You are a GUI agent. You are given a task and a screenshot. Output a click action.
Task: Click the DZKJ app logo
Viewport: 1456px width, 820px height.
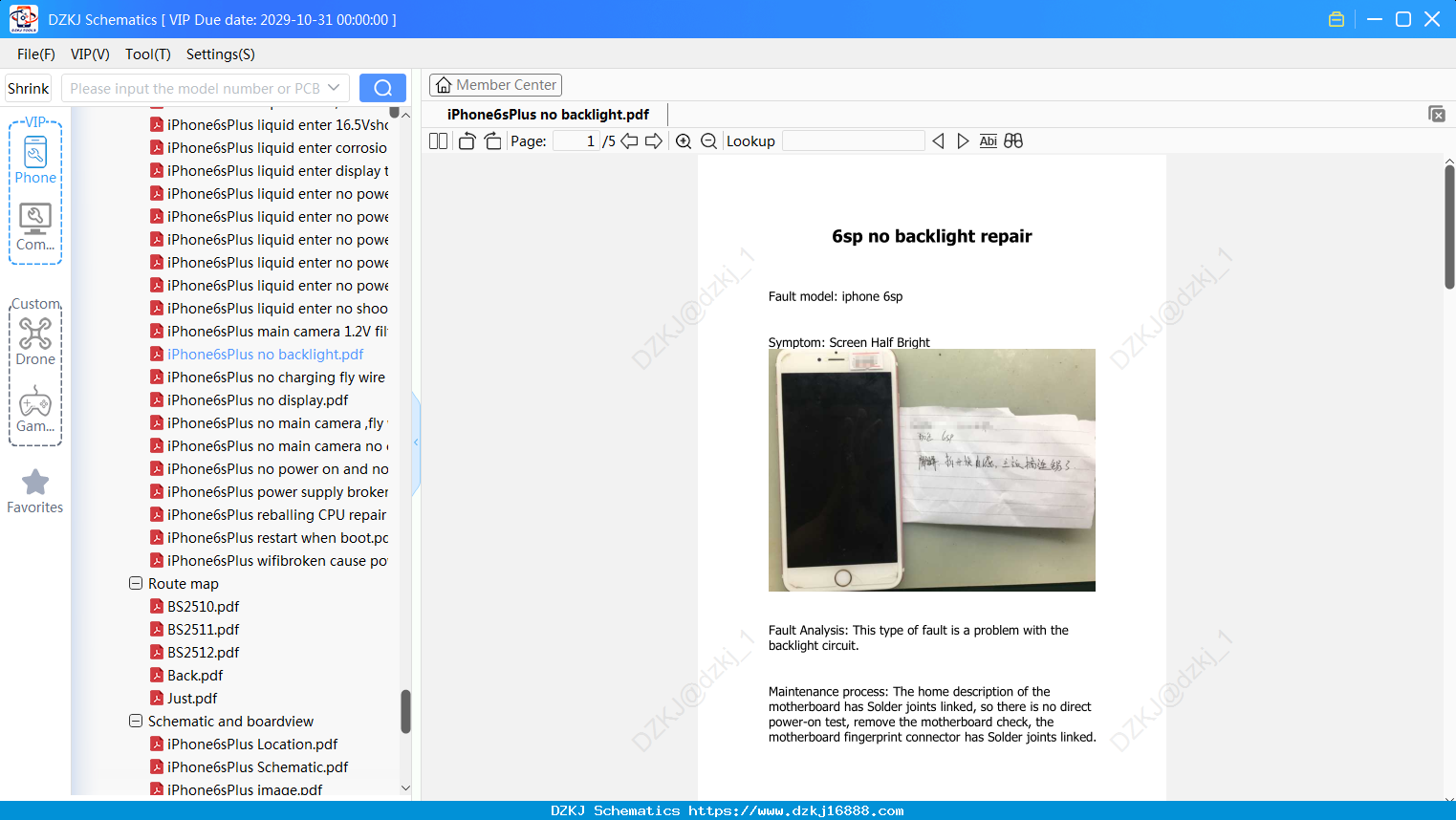tap(23, 19)
